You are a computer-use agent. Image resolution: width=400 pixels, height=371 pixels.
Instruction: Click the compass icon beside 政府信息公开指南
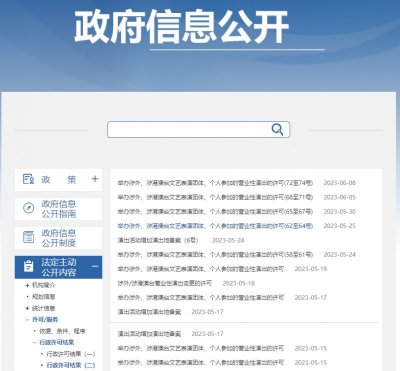28,208
